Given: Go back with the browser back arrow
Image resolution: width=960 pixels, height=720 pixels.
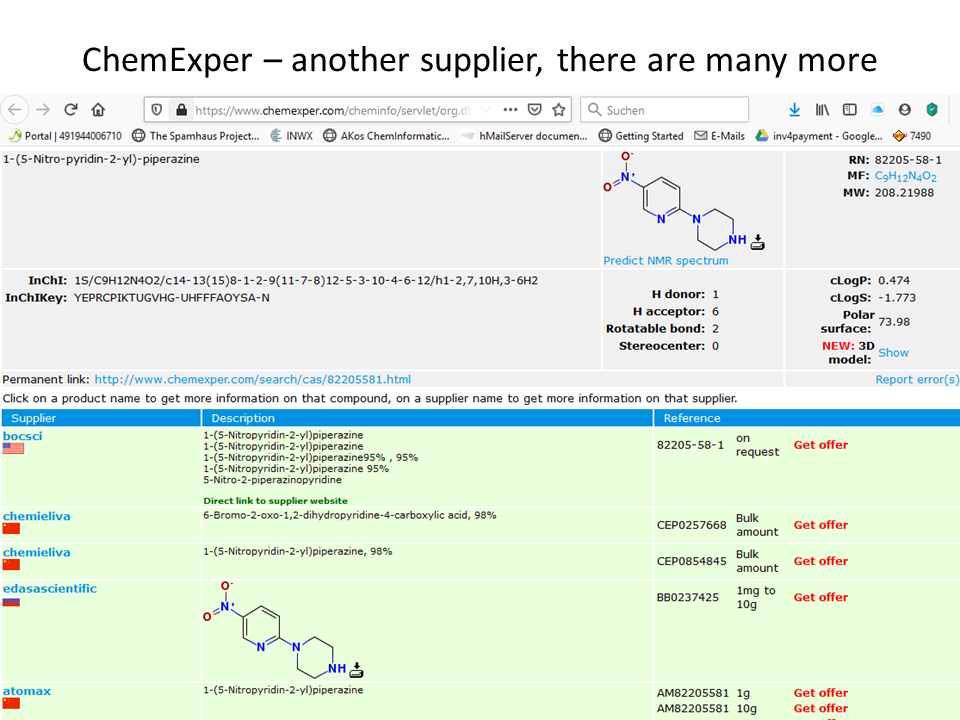Looking at the screenshot, I should pyautogui.click(x=15, y=110).
